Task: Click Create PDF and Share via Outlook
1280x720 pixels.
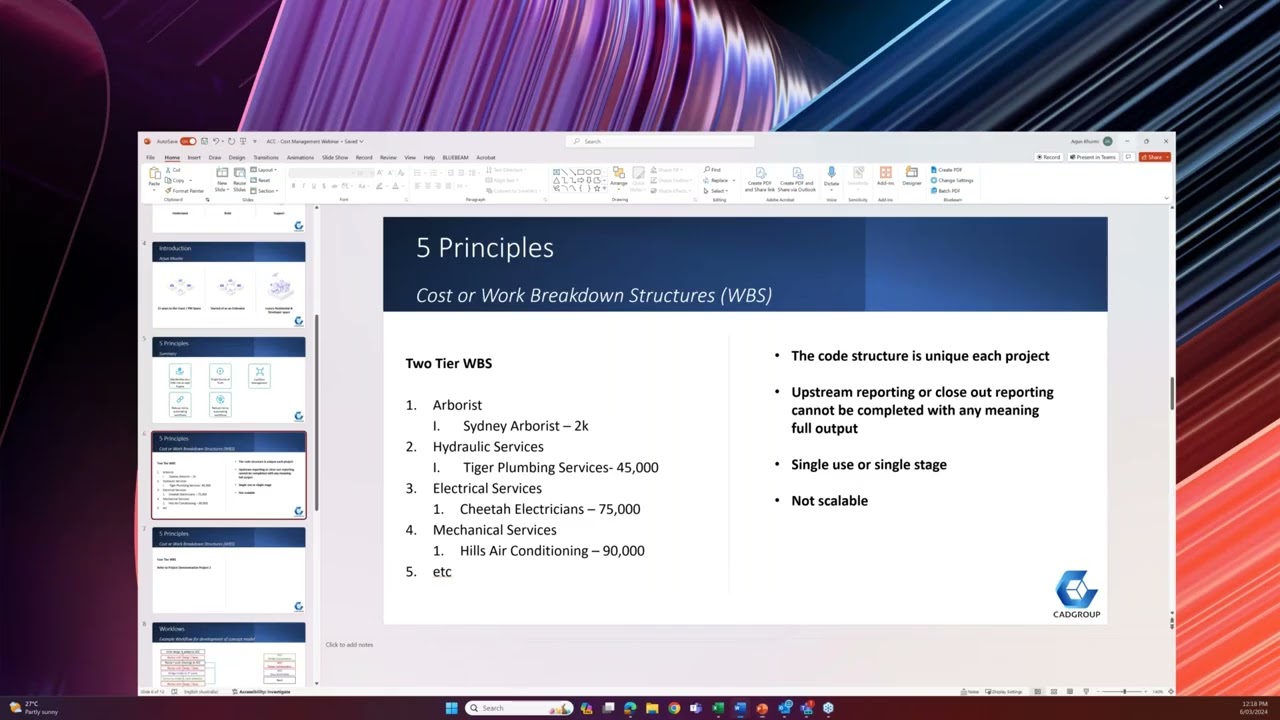Action: 798,179
